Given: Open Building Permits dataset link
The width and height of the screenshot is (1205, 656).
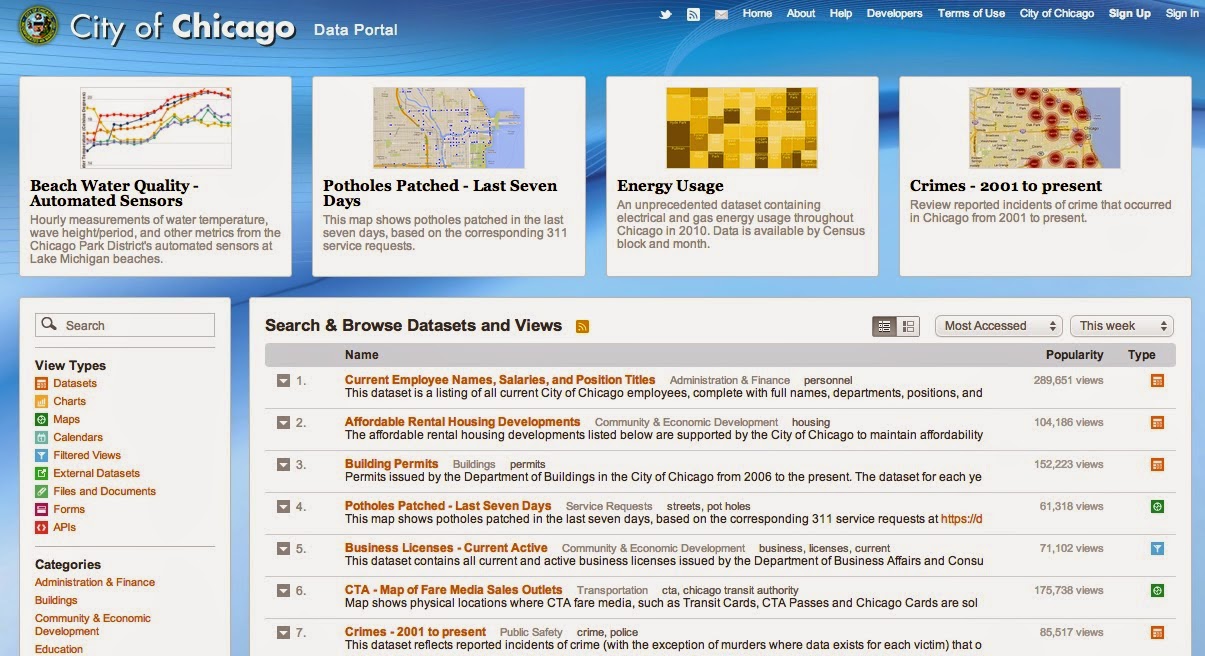Looking at the screenshot, I should point(391,464).
